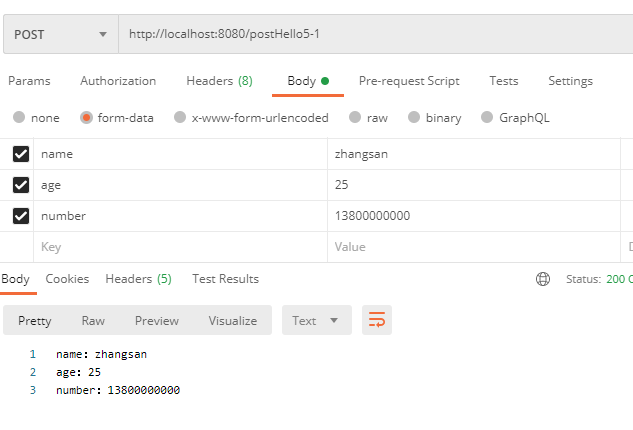Click the wrap lines icon in response toolbar
Viewport: 633px width, 430px height.
377,320
